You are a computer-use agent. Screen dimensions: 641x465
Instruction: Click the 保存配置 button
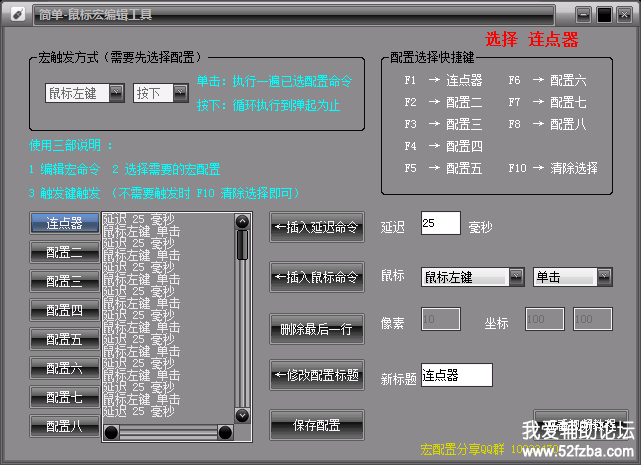point(317,425)
